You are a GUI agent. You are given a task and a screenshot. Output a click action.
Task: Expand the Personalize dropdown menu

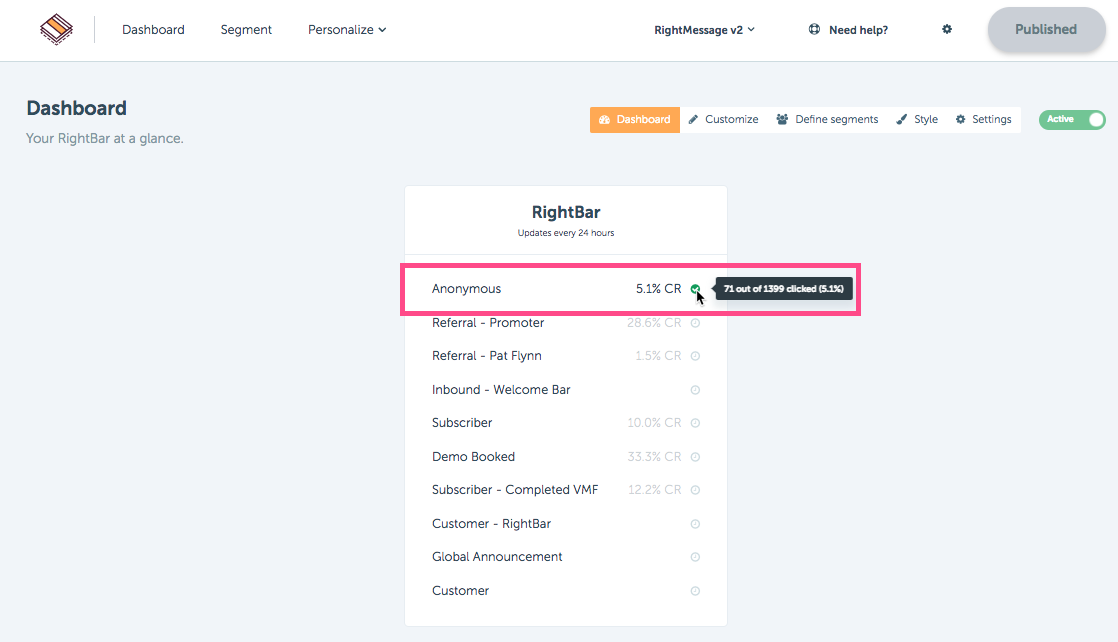tap(347, 29)
